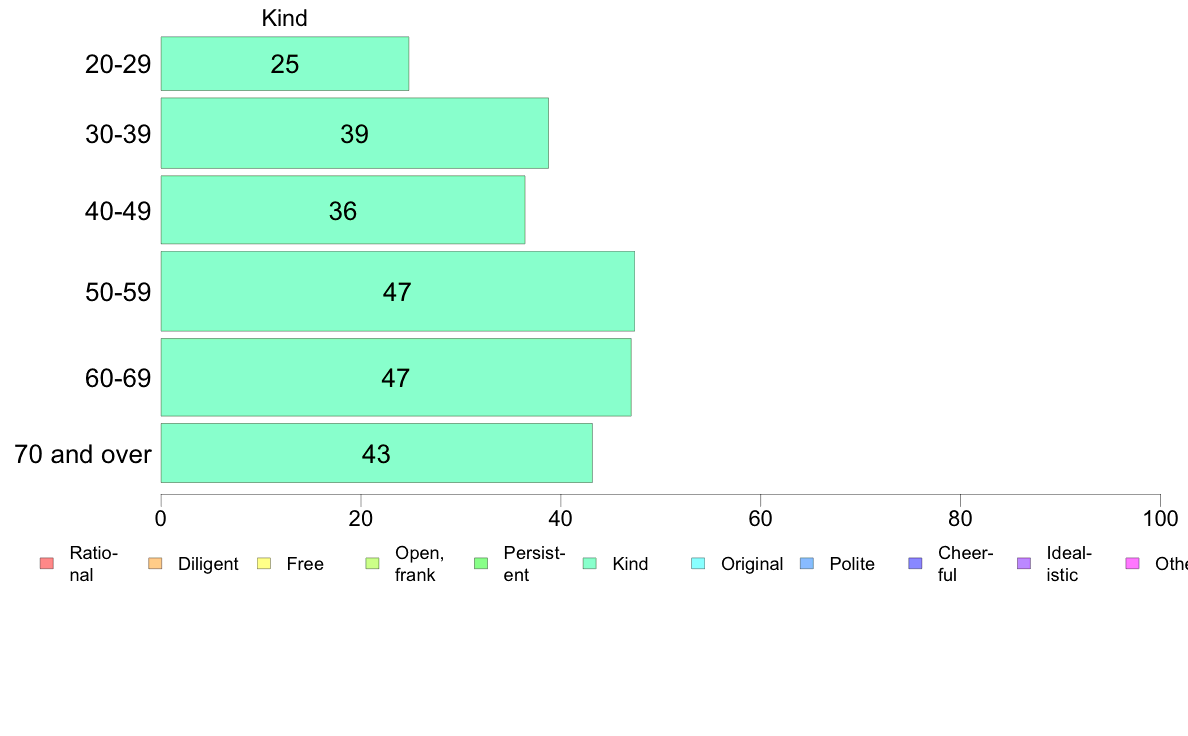Click the 30-39 bar showing 39
The image size is (1188, 736).
coord(355,133)
